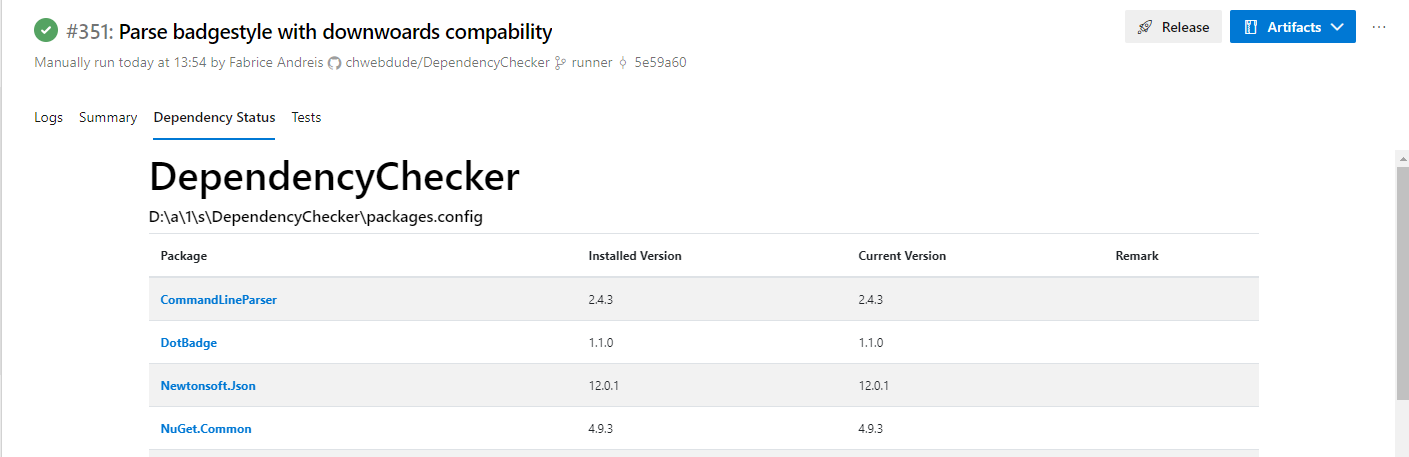Screen dimensions: 1409x457
Task: Open the chwebdude/DependencyChecker repository link
Action: (x=447, y=63)
